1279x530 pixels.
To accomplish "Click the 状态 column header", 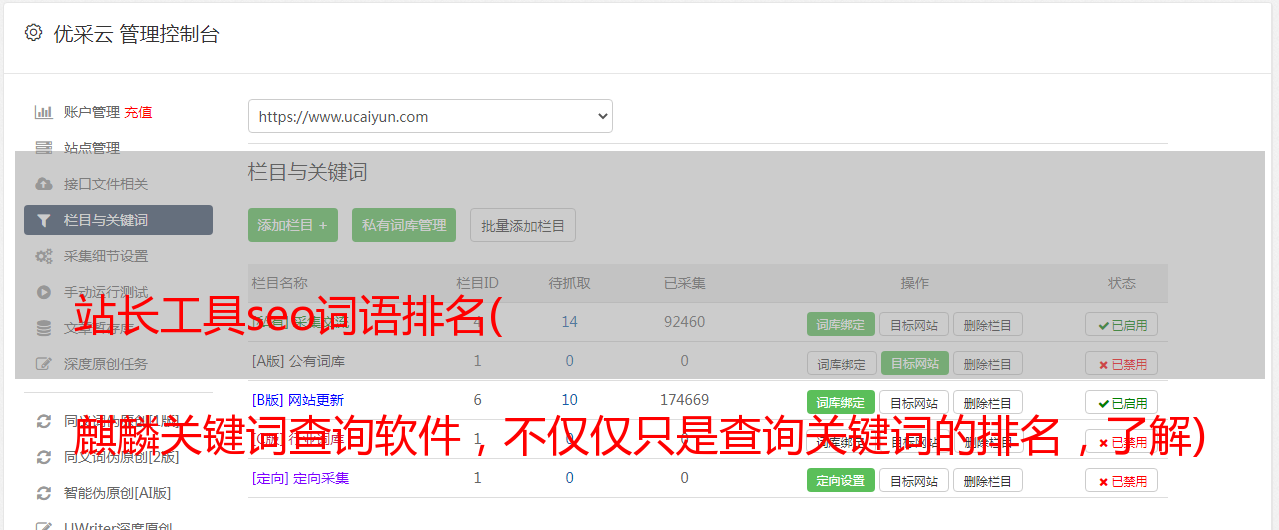I will (1122, 283).
